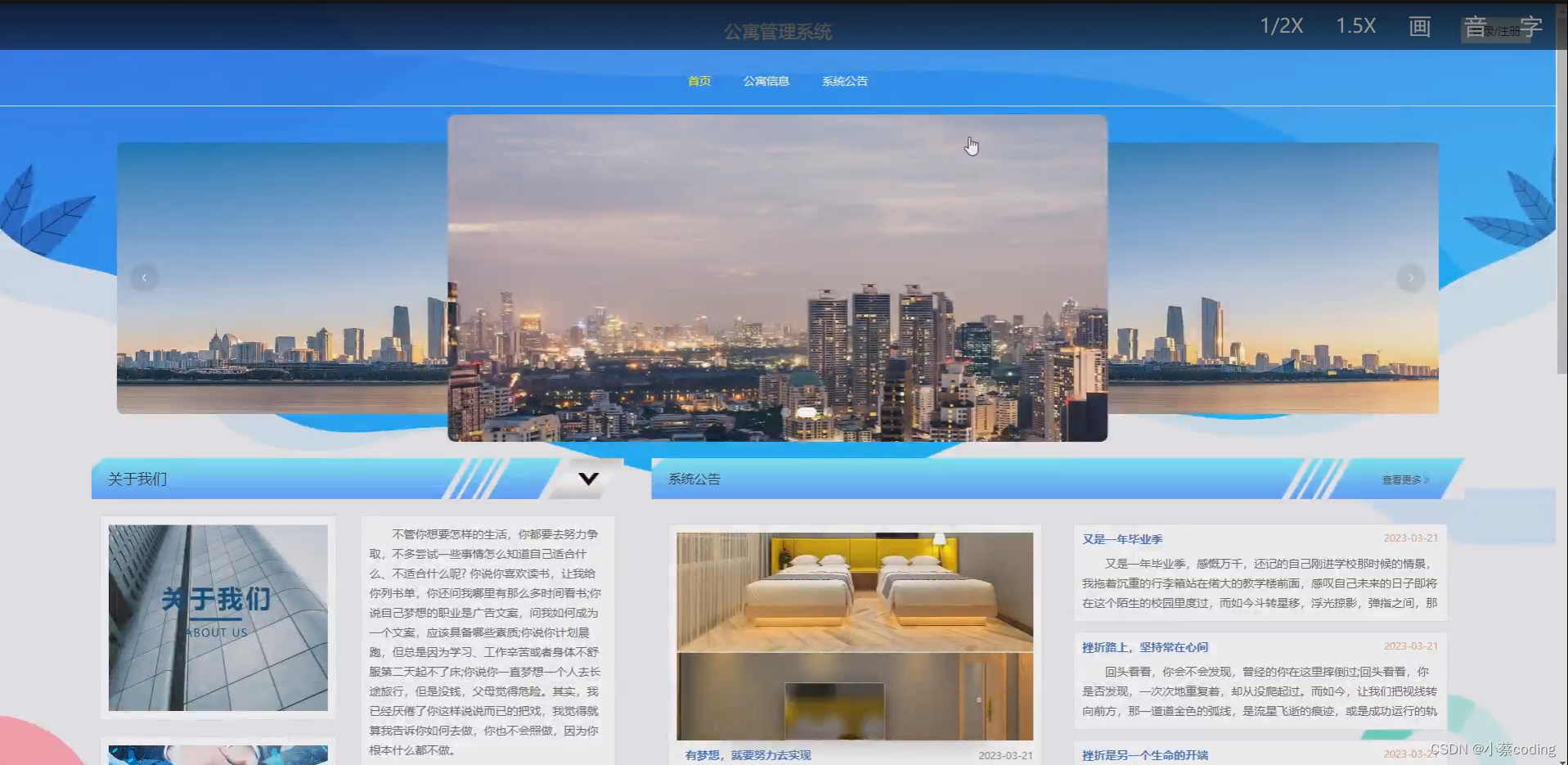The width and height of the screenshot is (1568, 765).
Task: Toggle the 音 audio overlay button
Action: (x=1475, y=26)
